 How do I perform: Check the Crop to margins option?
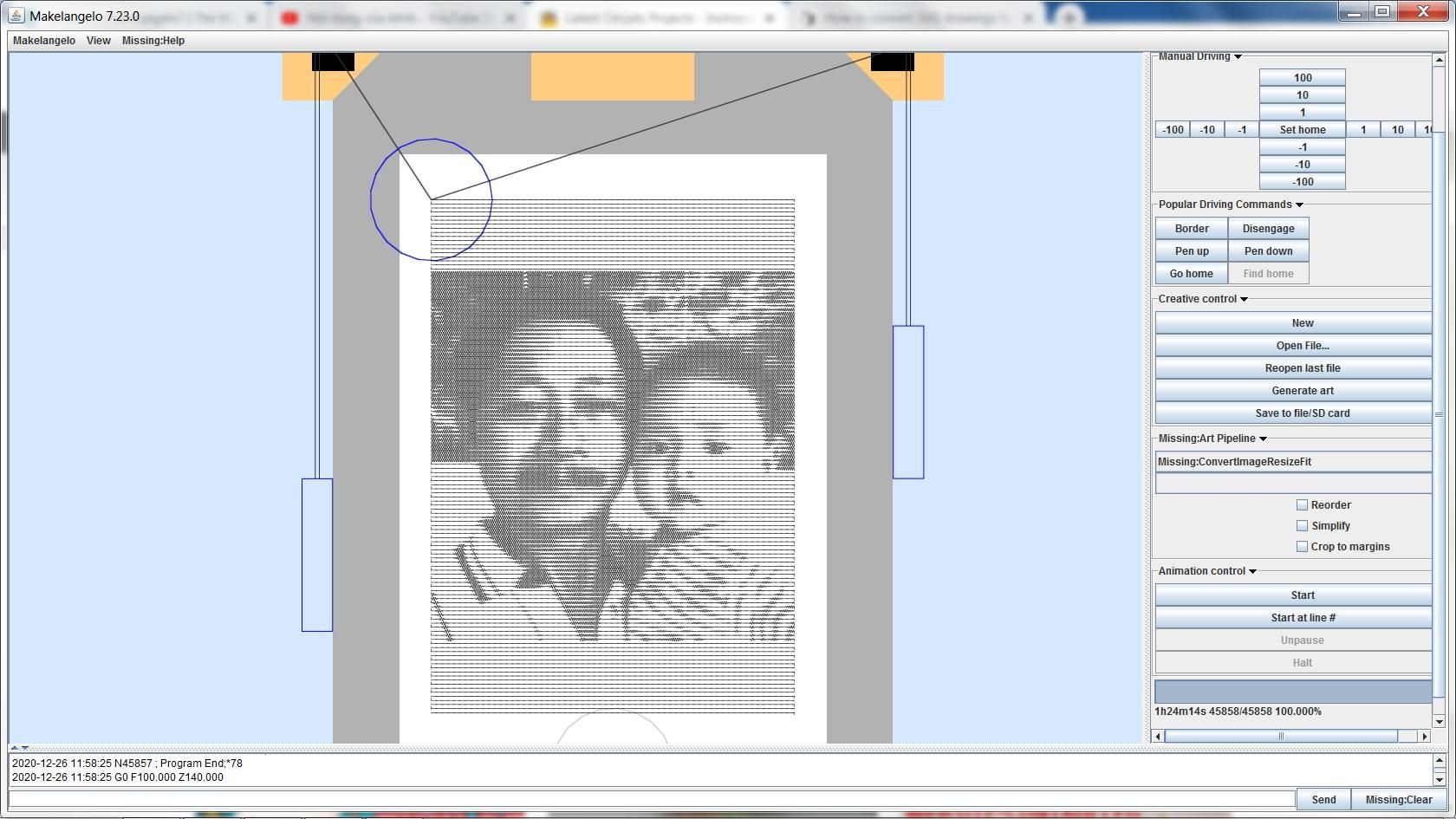click(1302, 546)
